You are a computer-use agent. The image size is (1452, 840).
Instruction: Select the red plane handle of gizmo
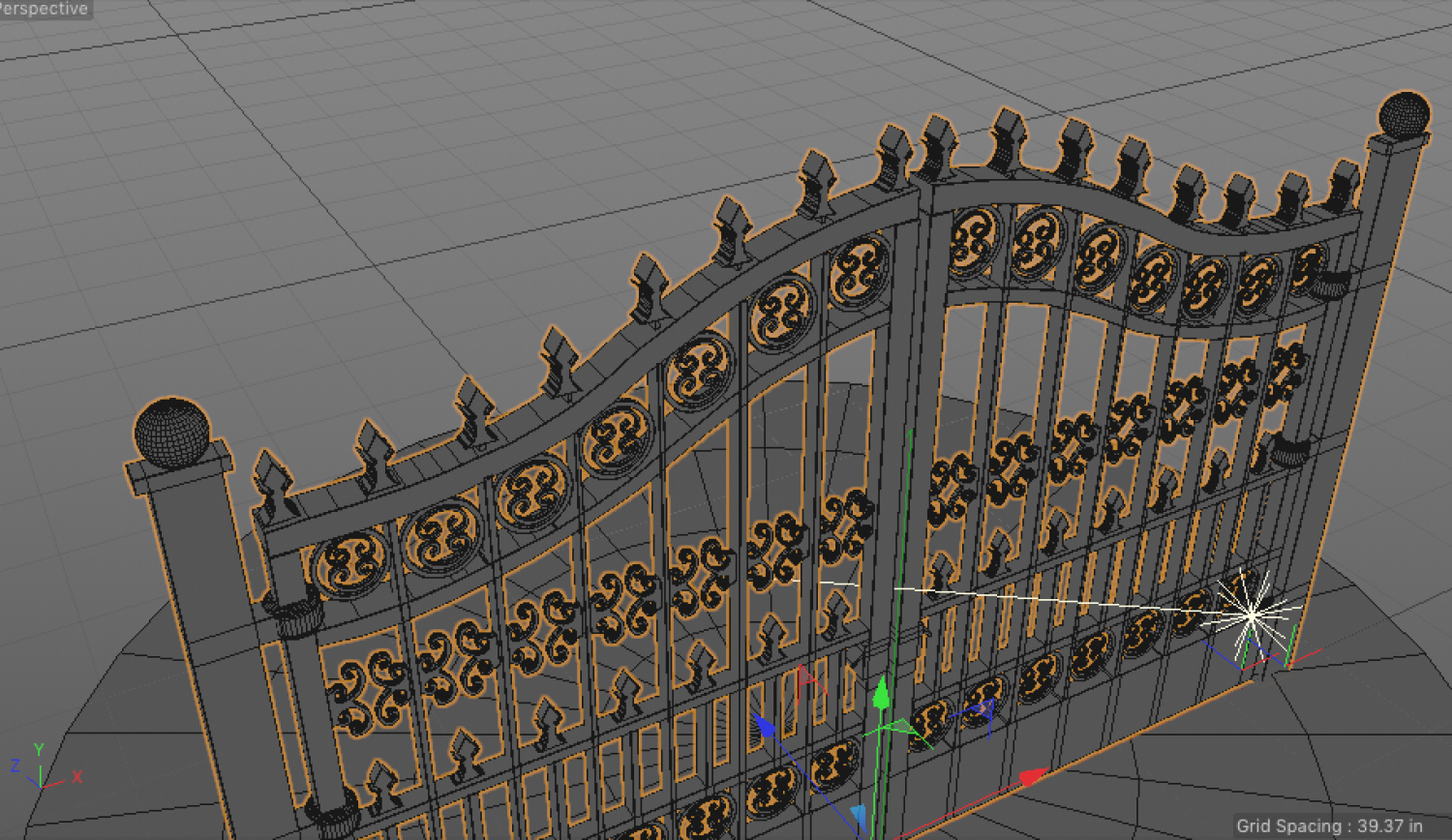click(x=809, y=681)
